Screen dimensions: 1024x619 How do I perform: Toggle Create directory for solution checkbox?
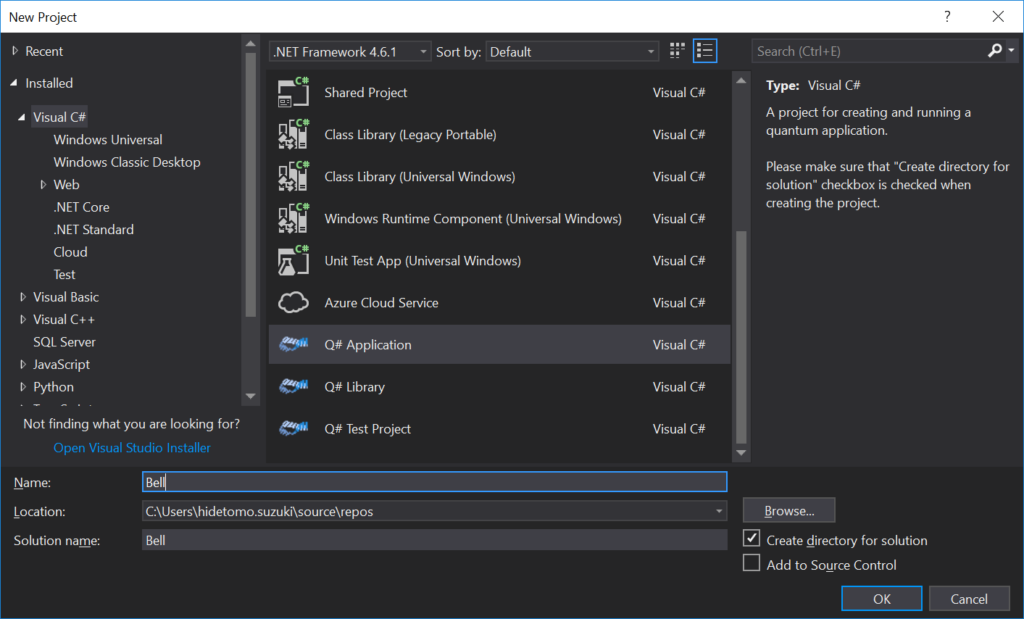coord(752,538)
